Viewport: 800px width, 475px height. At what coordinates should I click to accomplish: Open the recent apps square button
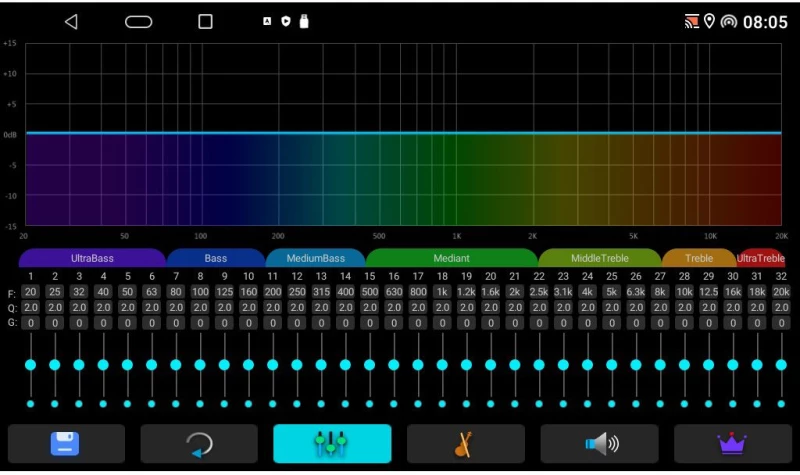tap(205, 21)
